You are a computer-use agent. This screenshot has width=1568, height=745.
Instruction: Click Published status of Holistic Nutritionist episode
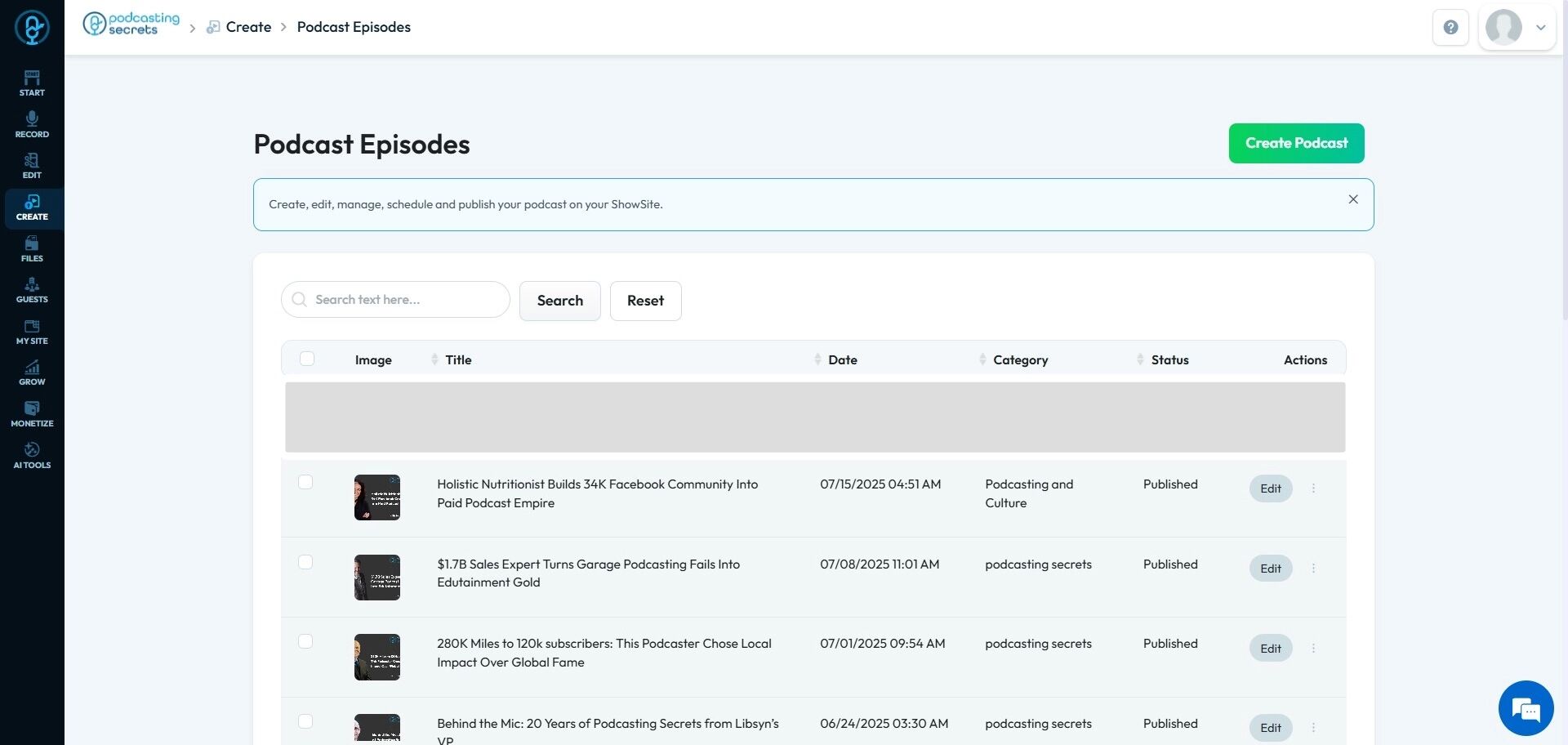coord(1170,484)
